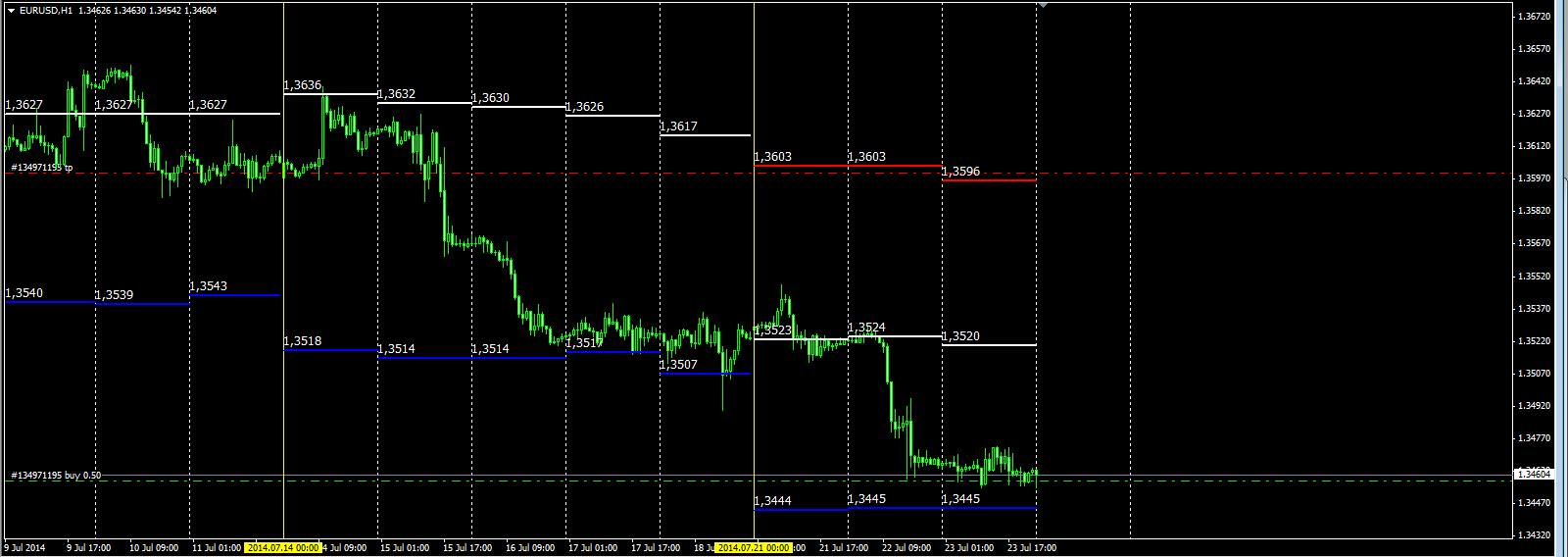The height and width of the screenshot is (557, 1568).
Task: Select the 1,3517 level label
Action: coord(585,343)
